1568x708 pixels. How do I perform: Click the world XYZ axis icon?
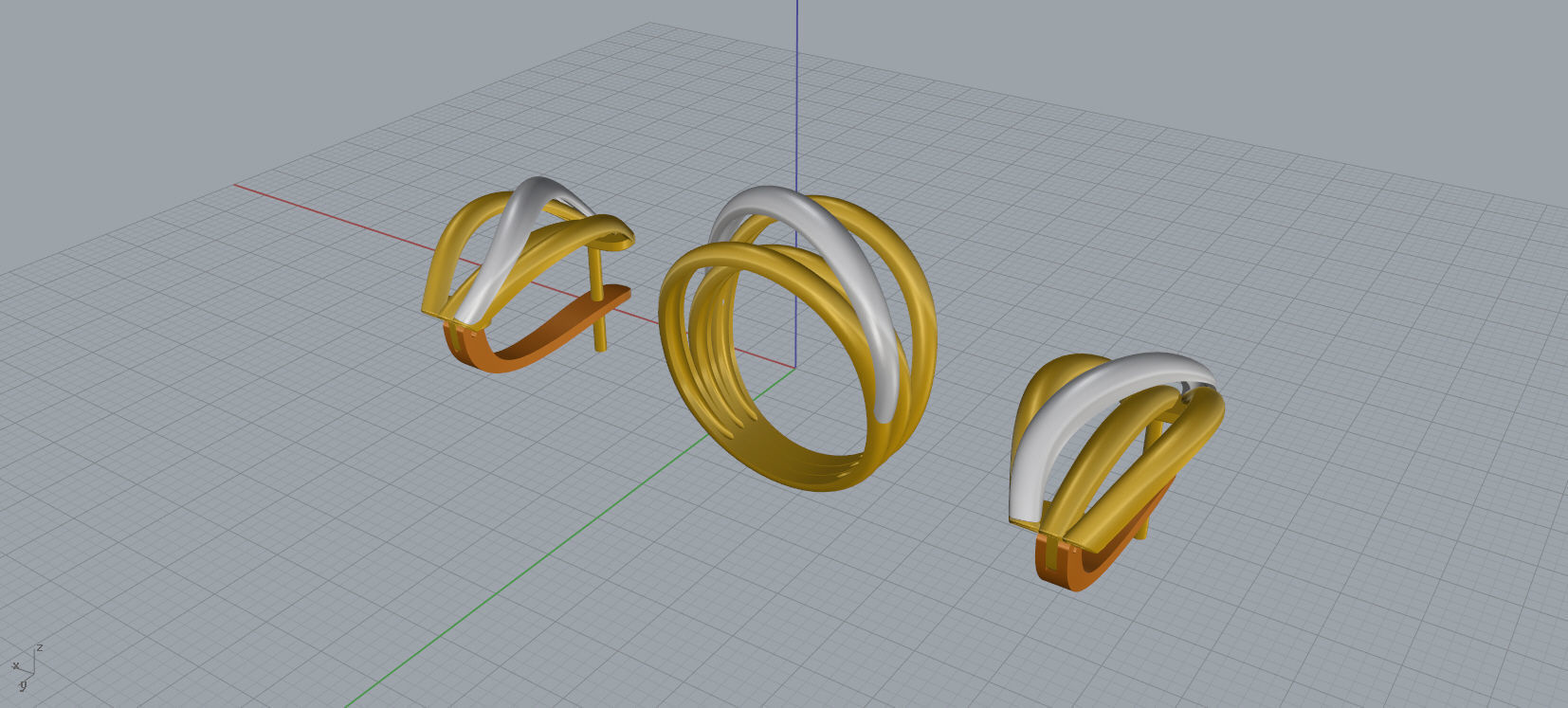click(x=26, y=667)
